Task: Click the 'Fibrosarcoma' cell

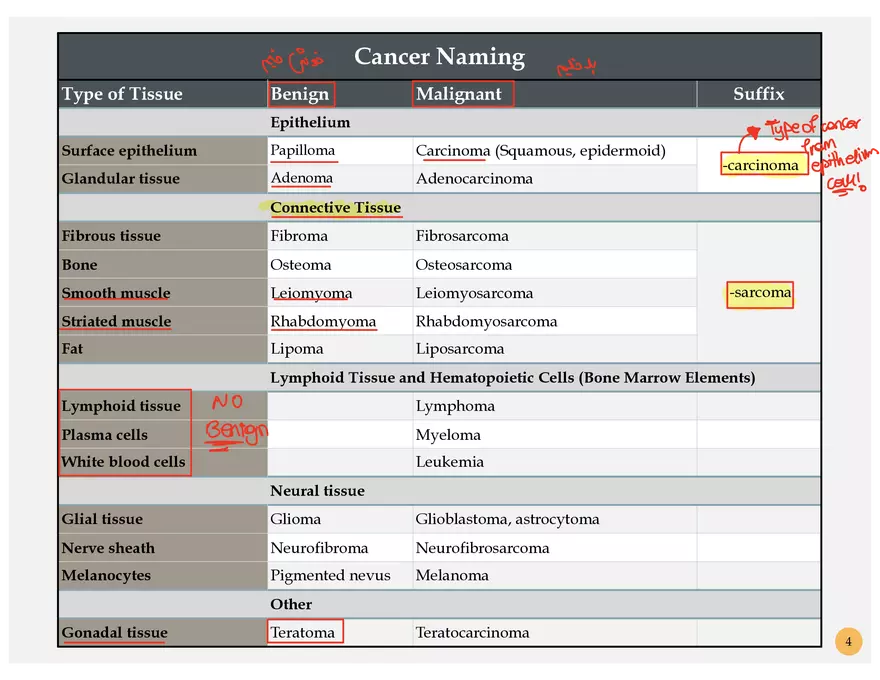Action: tap(462, 236)
